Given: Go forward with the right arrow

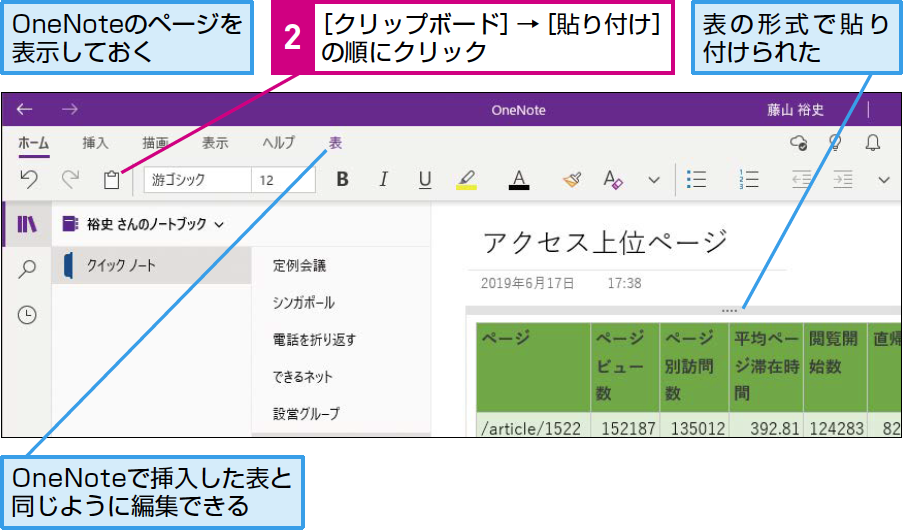Looking at the screenshot, I should coord(70,109).
